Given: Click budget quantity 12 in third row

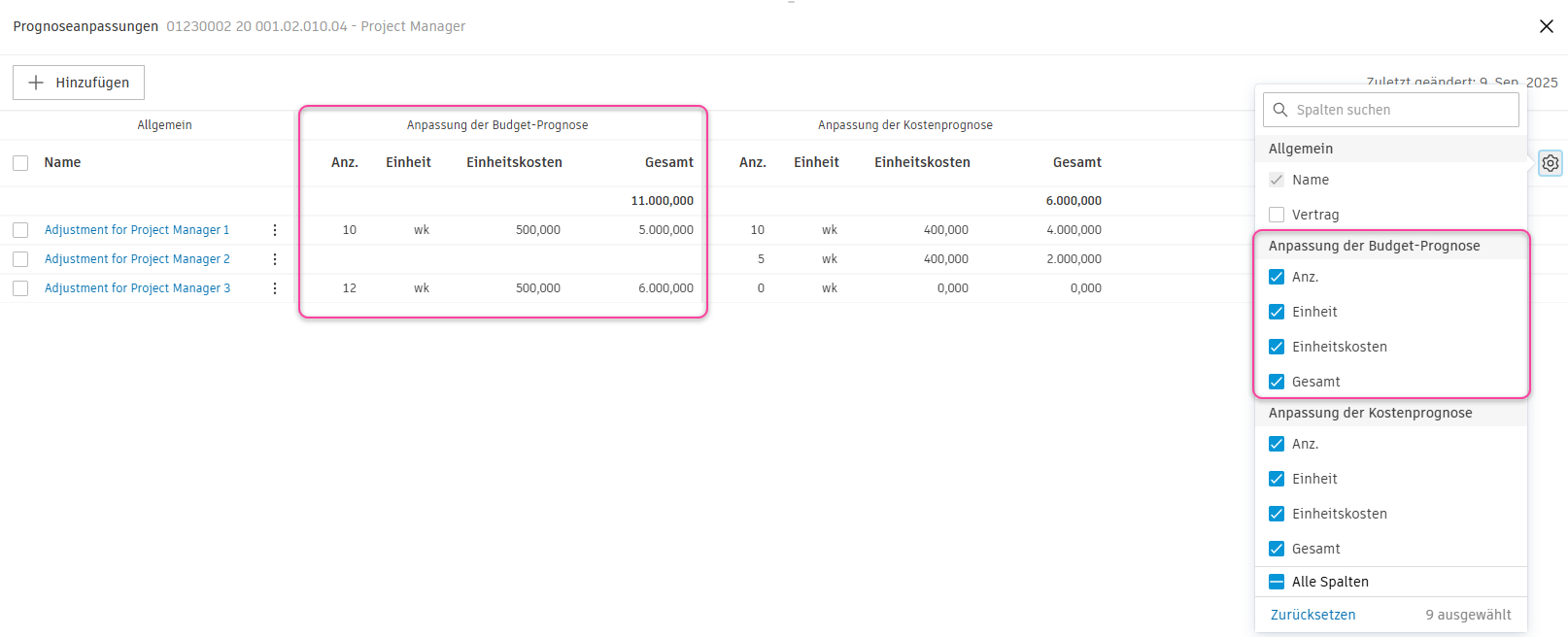Looking at the screenshot, I should (x=350, y=288).
